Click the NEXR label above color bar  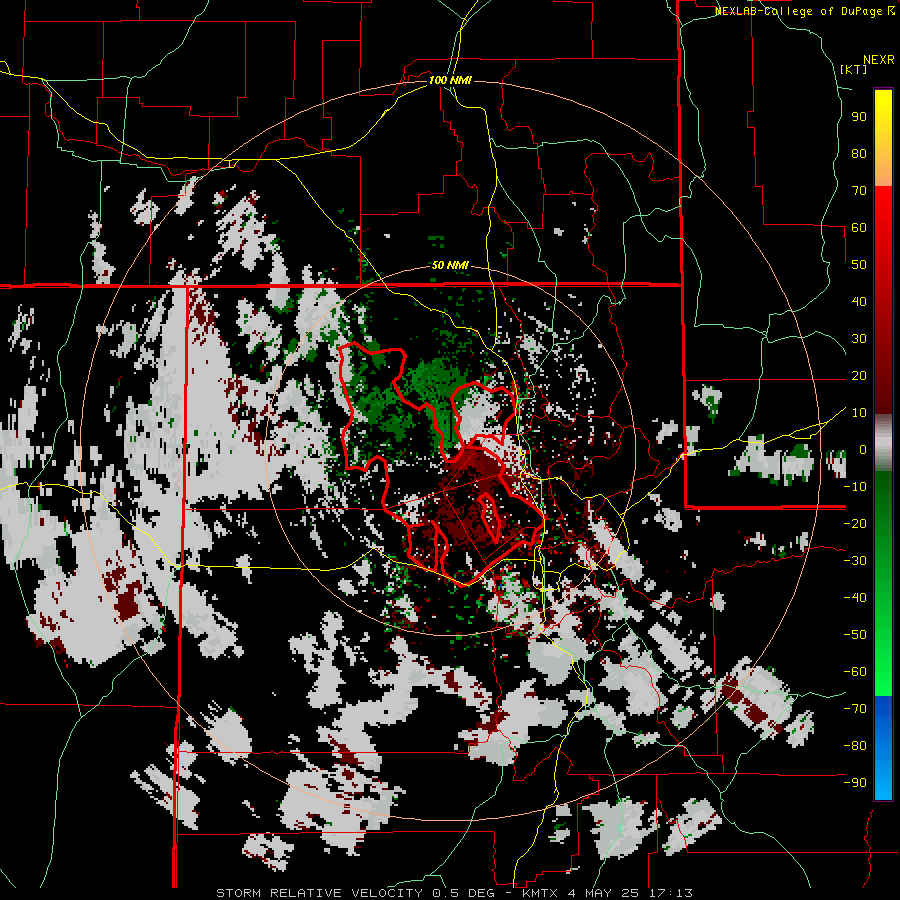[x=879, y=60]
